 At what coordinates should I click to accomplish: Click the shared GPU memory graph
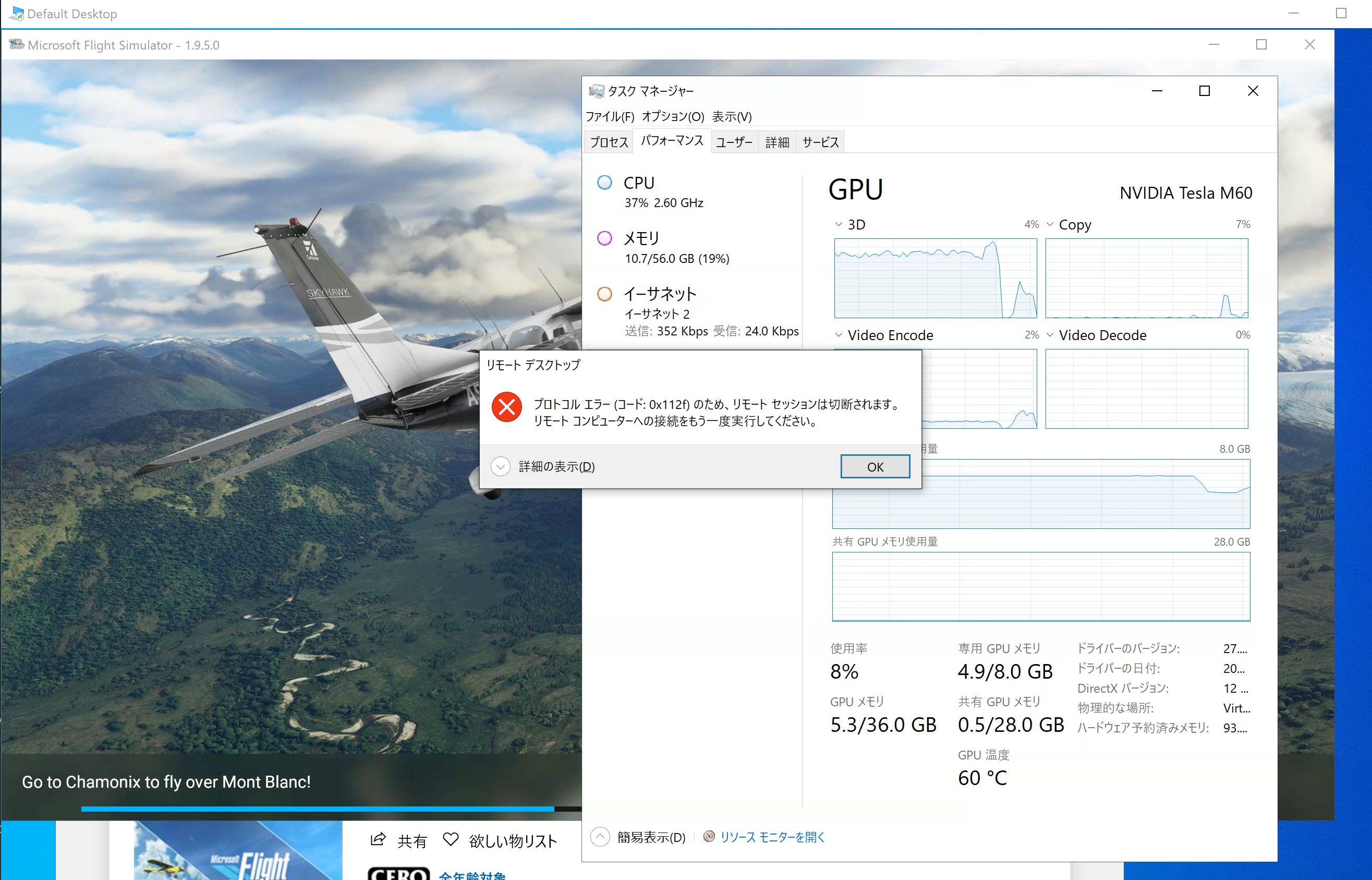click(x=1041, y=586)
